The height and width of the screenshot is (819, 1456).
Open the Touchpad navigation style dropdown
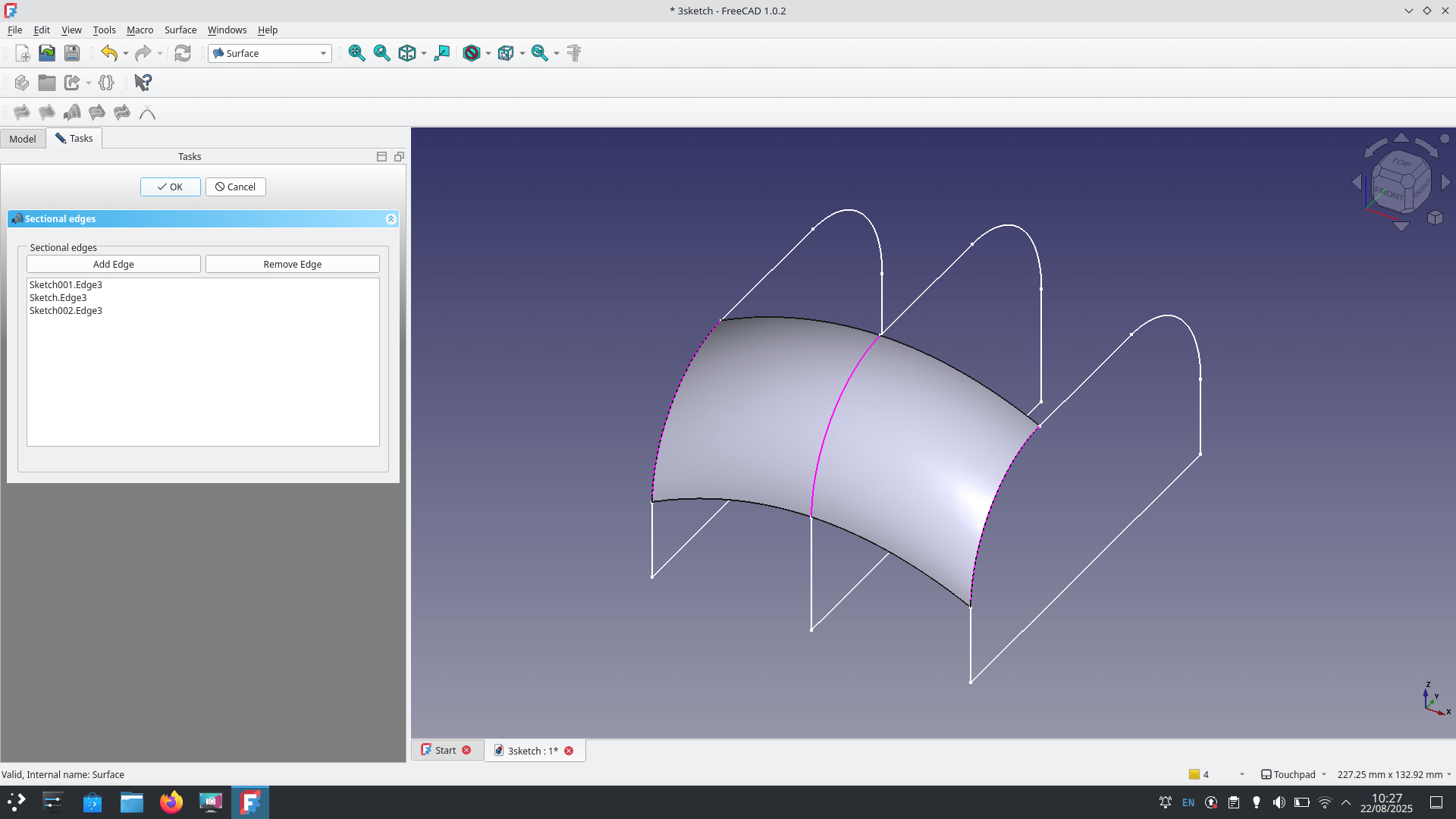pyautogui.click(x=1294, y=774)
